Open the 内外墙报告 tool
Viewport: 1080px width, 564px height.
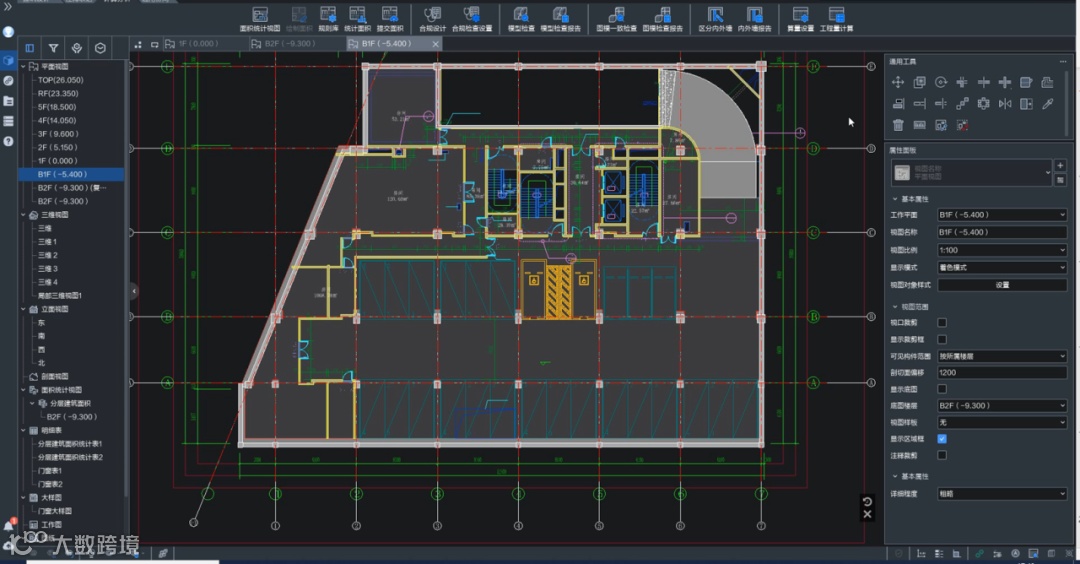755,19
